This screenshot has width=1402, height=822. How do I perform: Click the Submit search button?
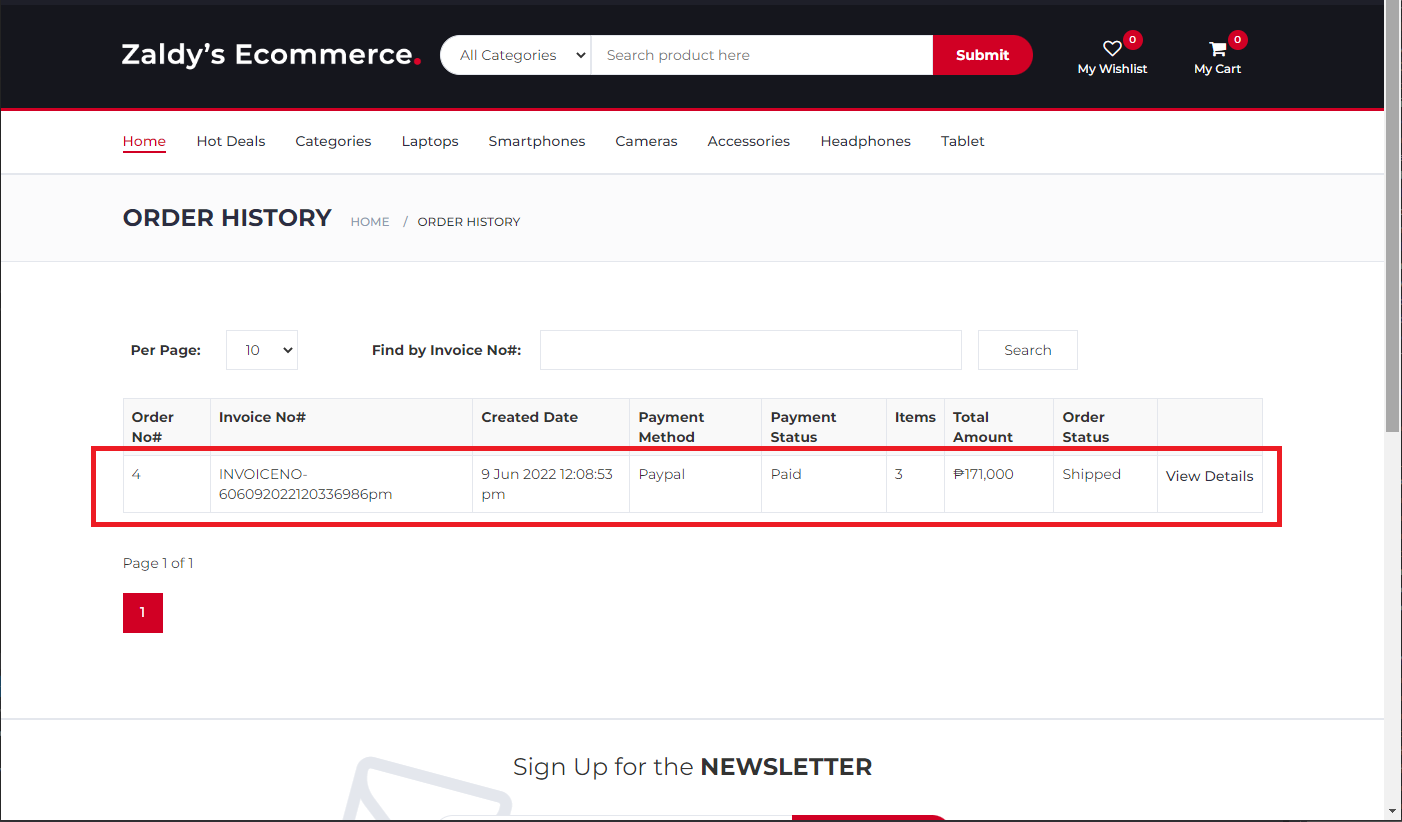(x=982, y=55)
